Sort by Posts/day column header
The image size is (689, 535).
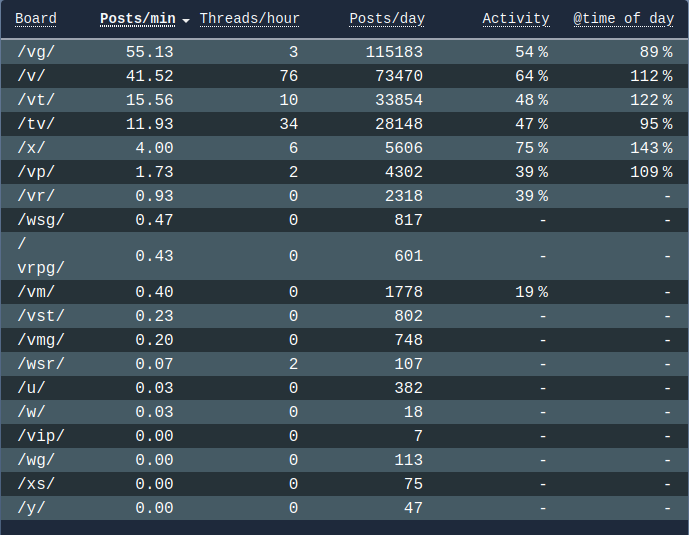(x=387, y=18)
